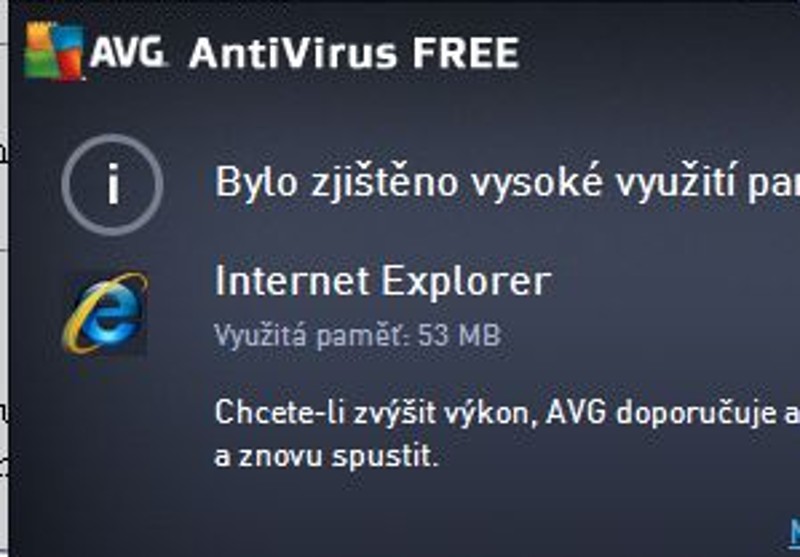Click the word 'AntiVirus' in the title bar

tap(293, 53)
